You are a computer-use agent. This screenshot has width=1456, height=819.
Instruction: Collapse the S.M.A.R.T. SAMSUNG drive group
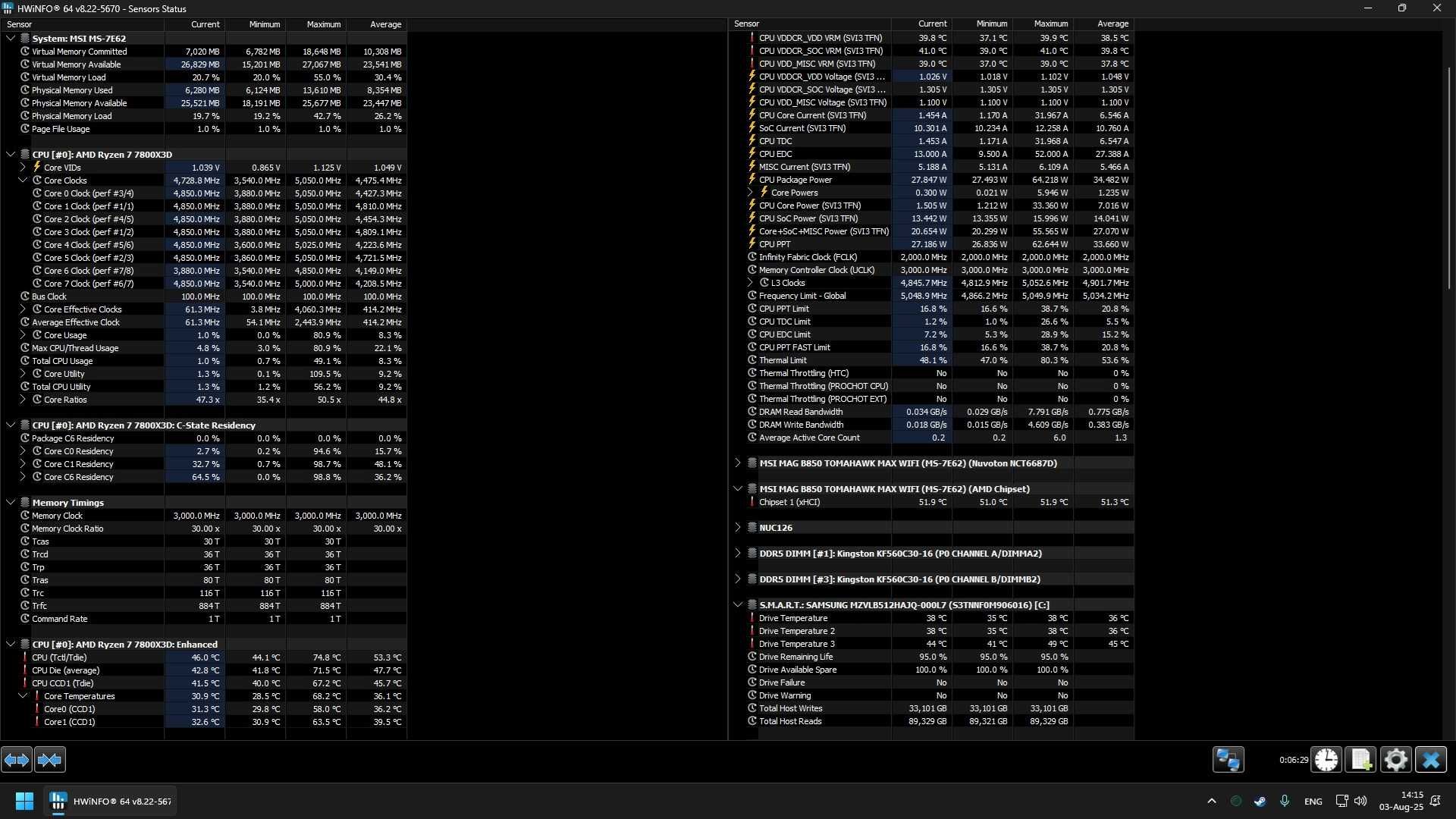point(738,604)
